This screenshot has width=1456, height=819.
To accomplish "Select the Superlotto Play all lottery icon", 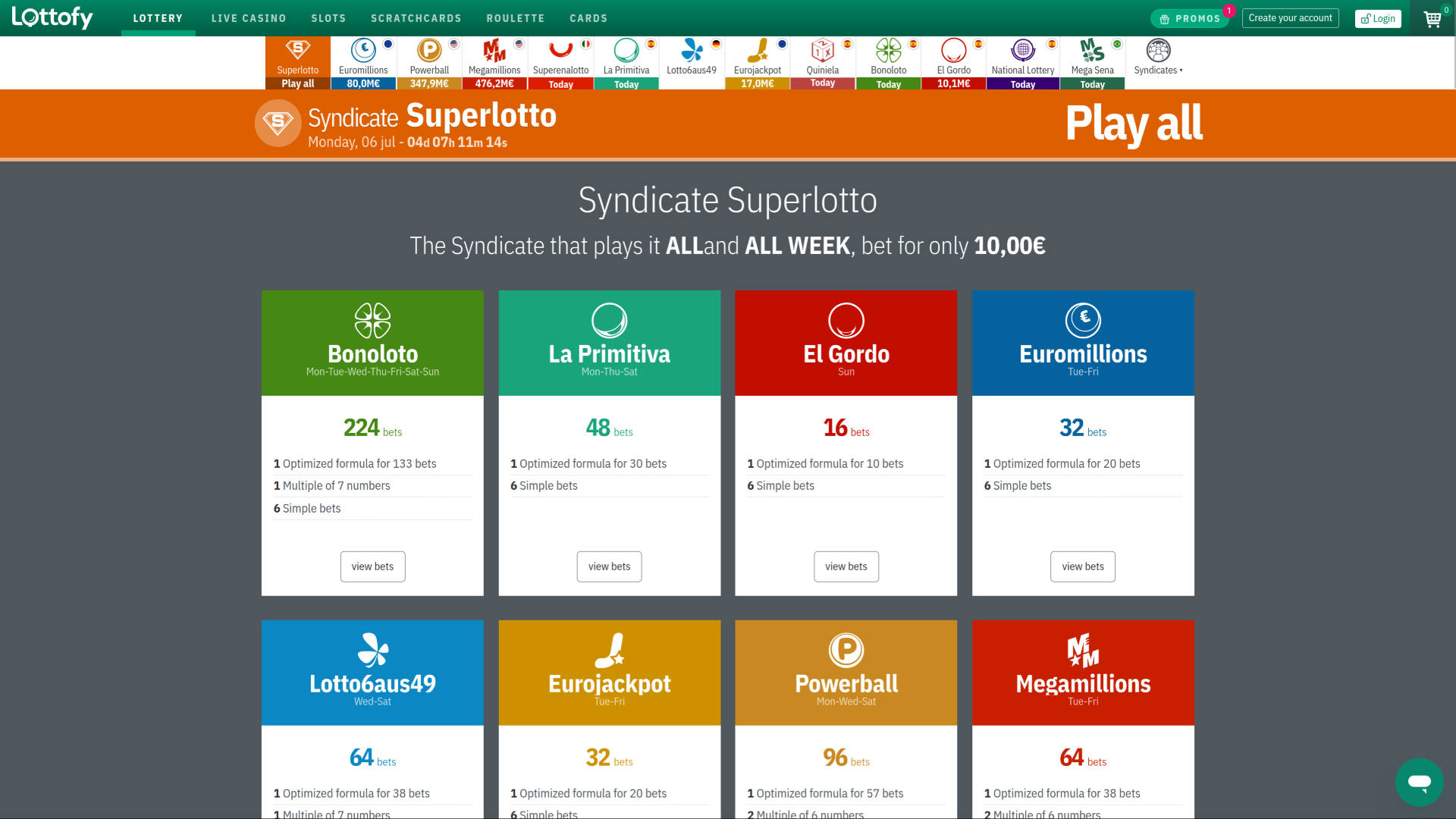I will tap(298, 63).
